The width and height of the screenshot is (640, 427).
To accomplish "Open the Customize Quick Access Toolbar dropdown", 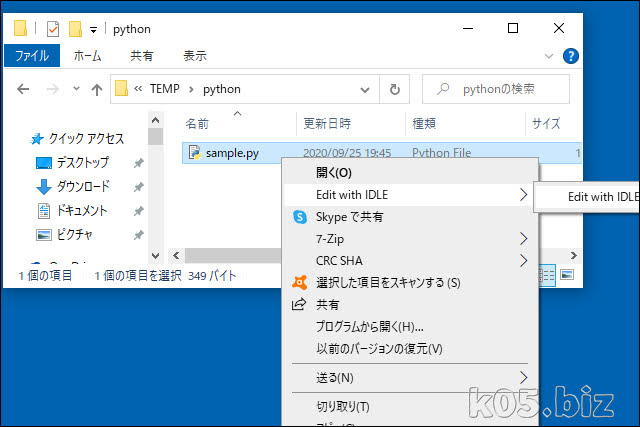I will point(93,29).
